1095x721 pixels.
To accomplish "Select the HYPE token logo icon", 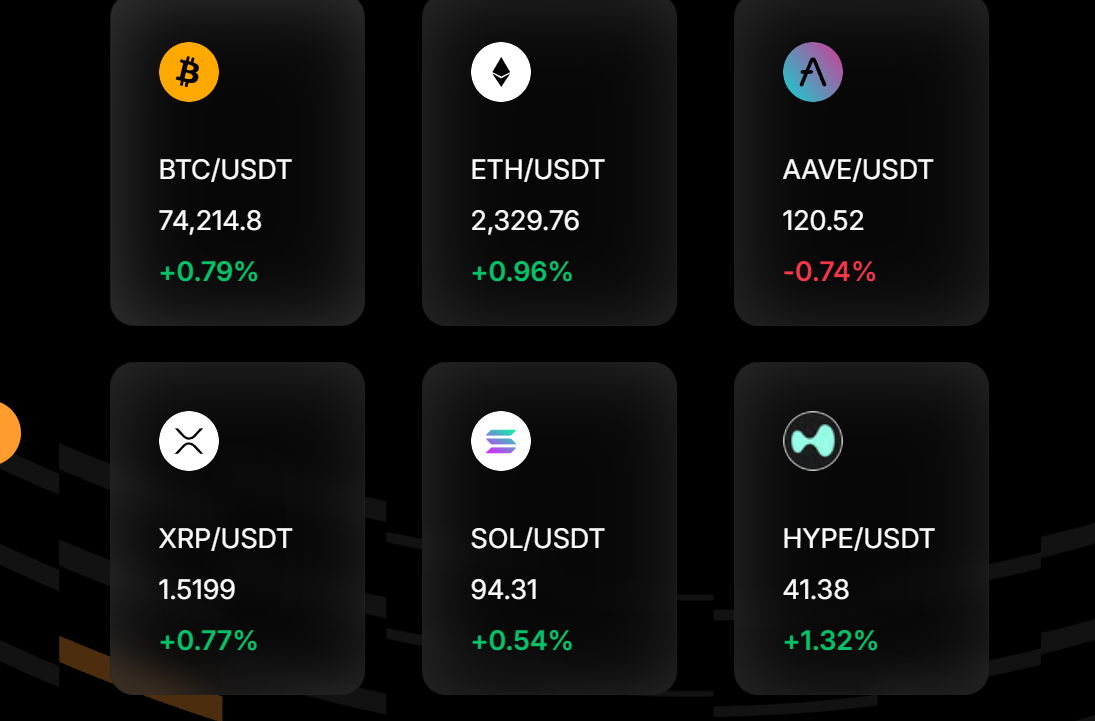I will [812, 440].
